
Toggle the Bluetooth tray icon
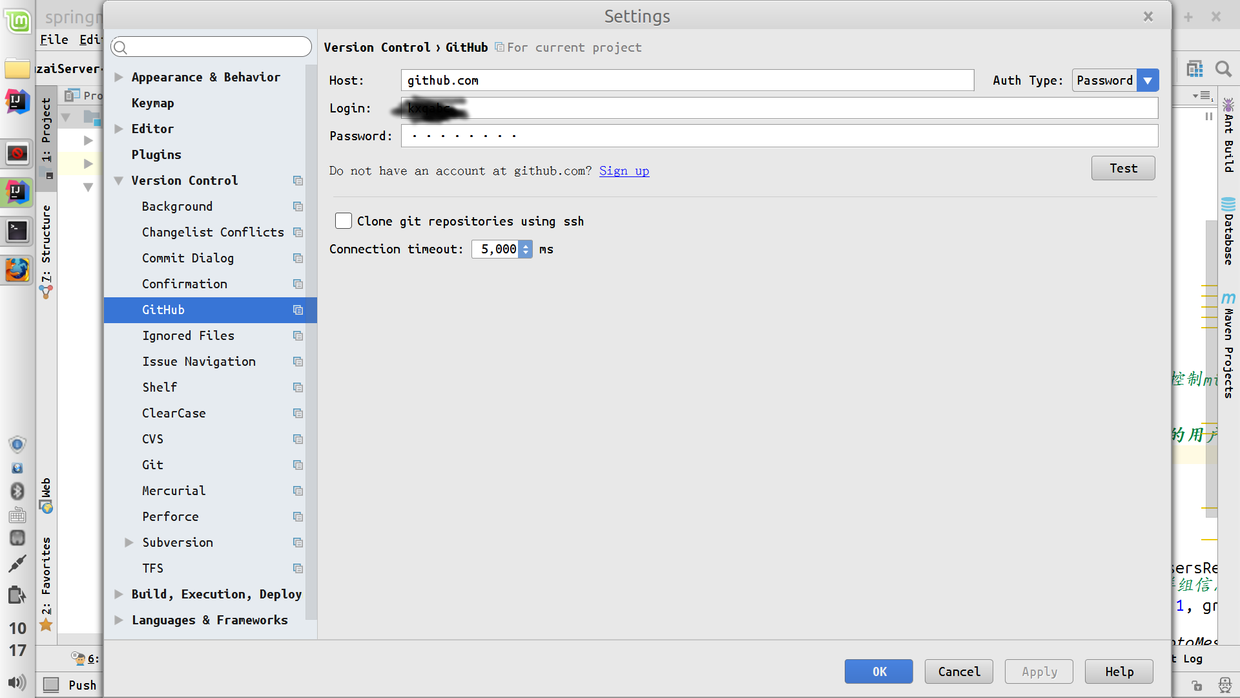pyautogui.click(x=17, y=491)
